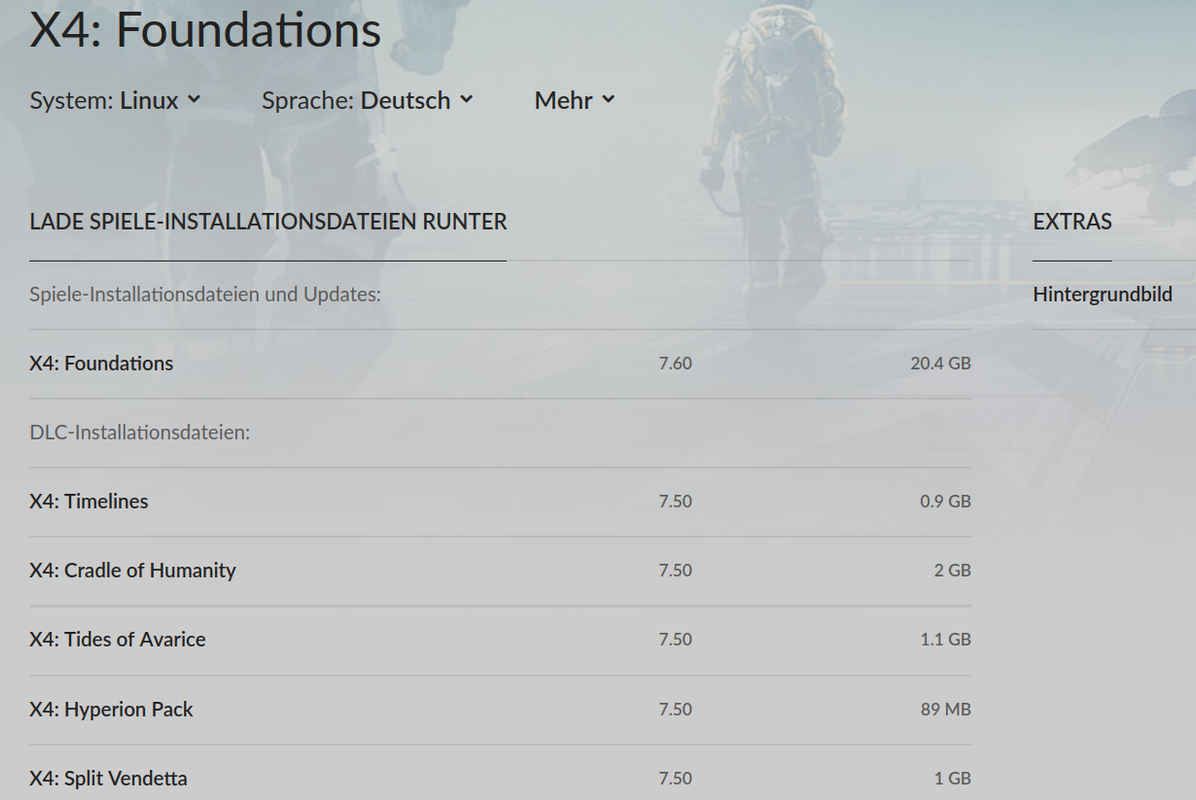This screenshot has height=800, width=1196.
Task: Download the X4: Split Vendetta DLC
Action: click(108, 778)
